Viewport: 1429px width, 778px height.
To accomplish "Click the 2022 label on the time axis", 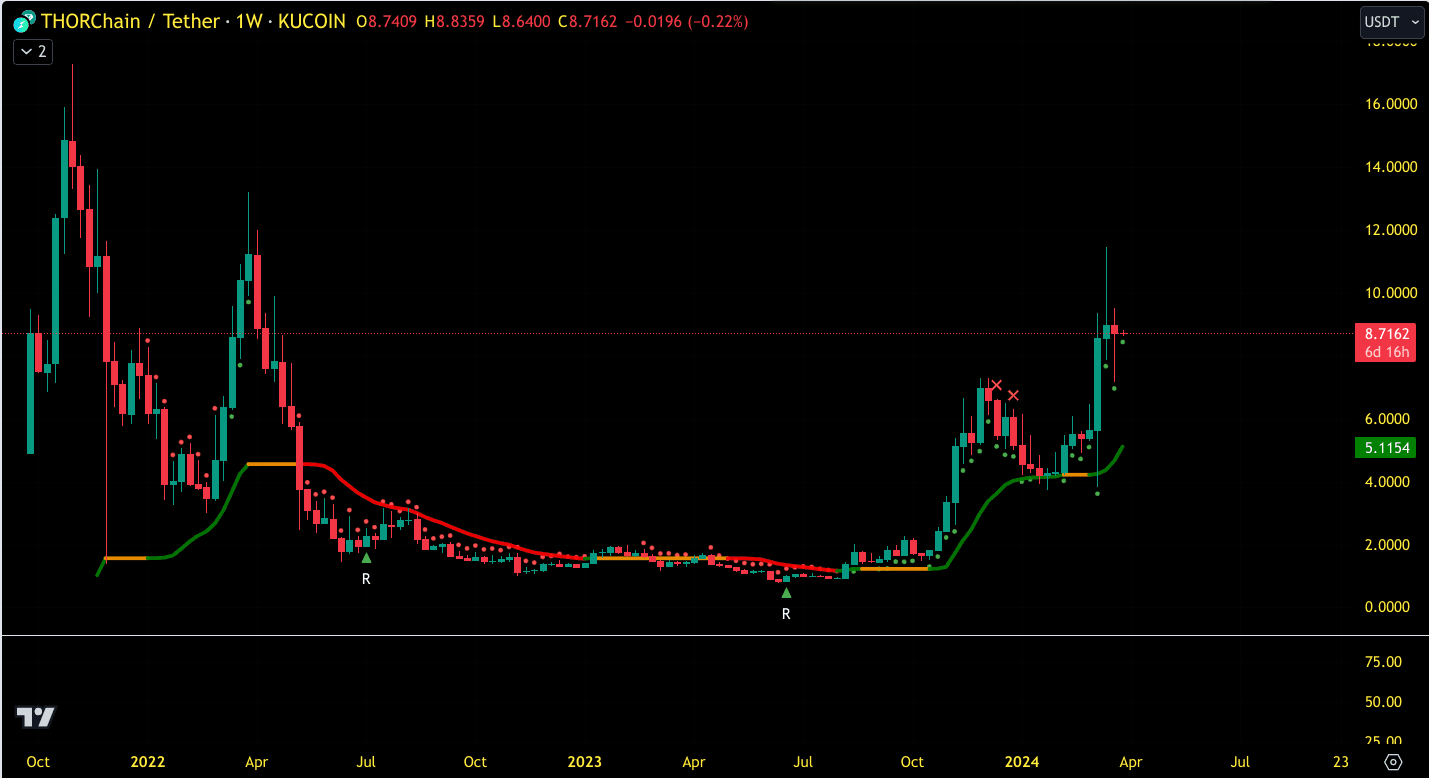I will (x=148, y=762).
